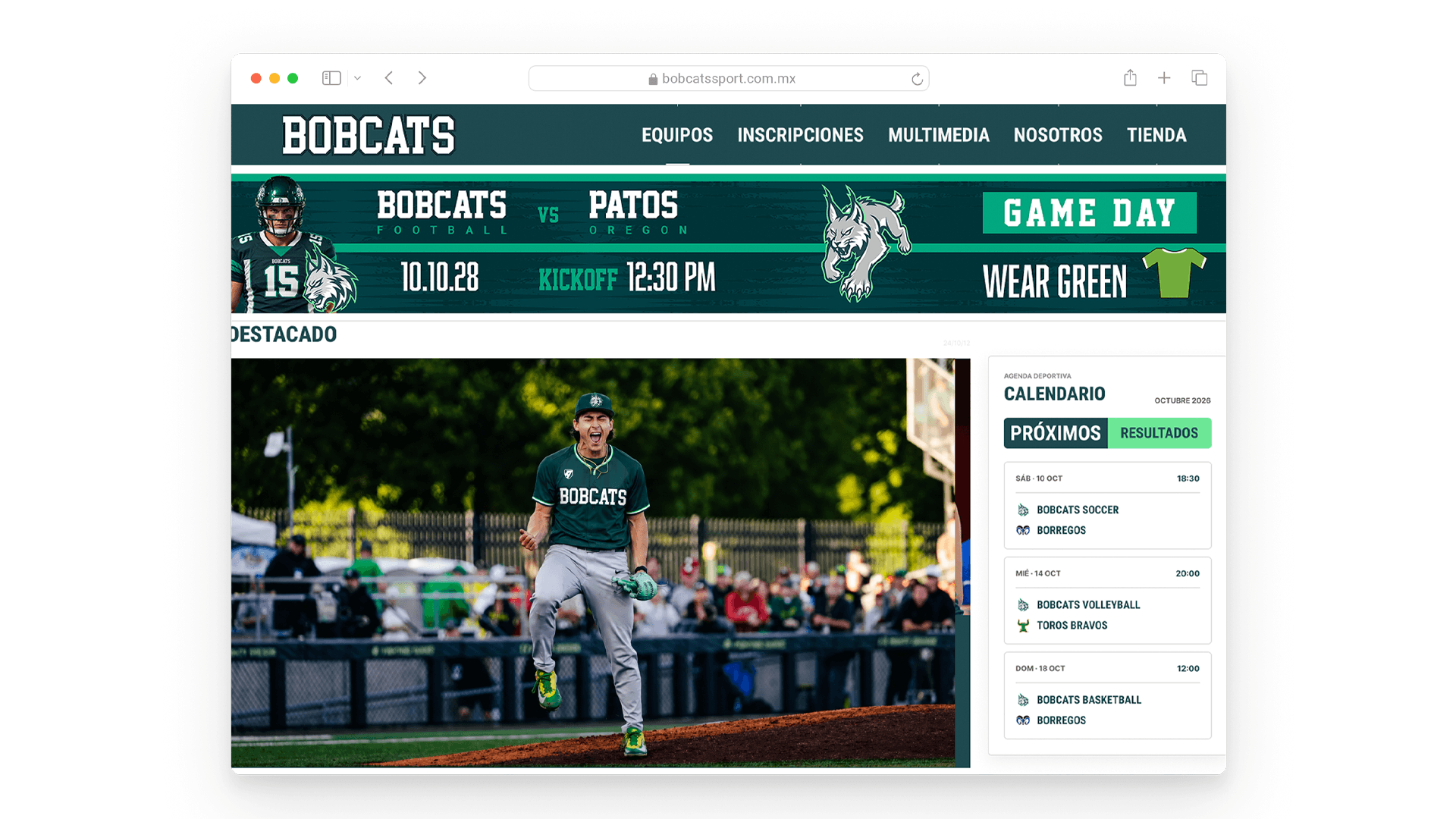Focus the bobcatssport.com.mx address field

click(x=729, y=79)
